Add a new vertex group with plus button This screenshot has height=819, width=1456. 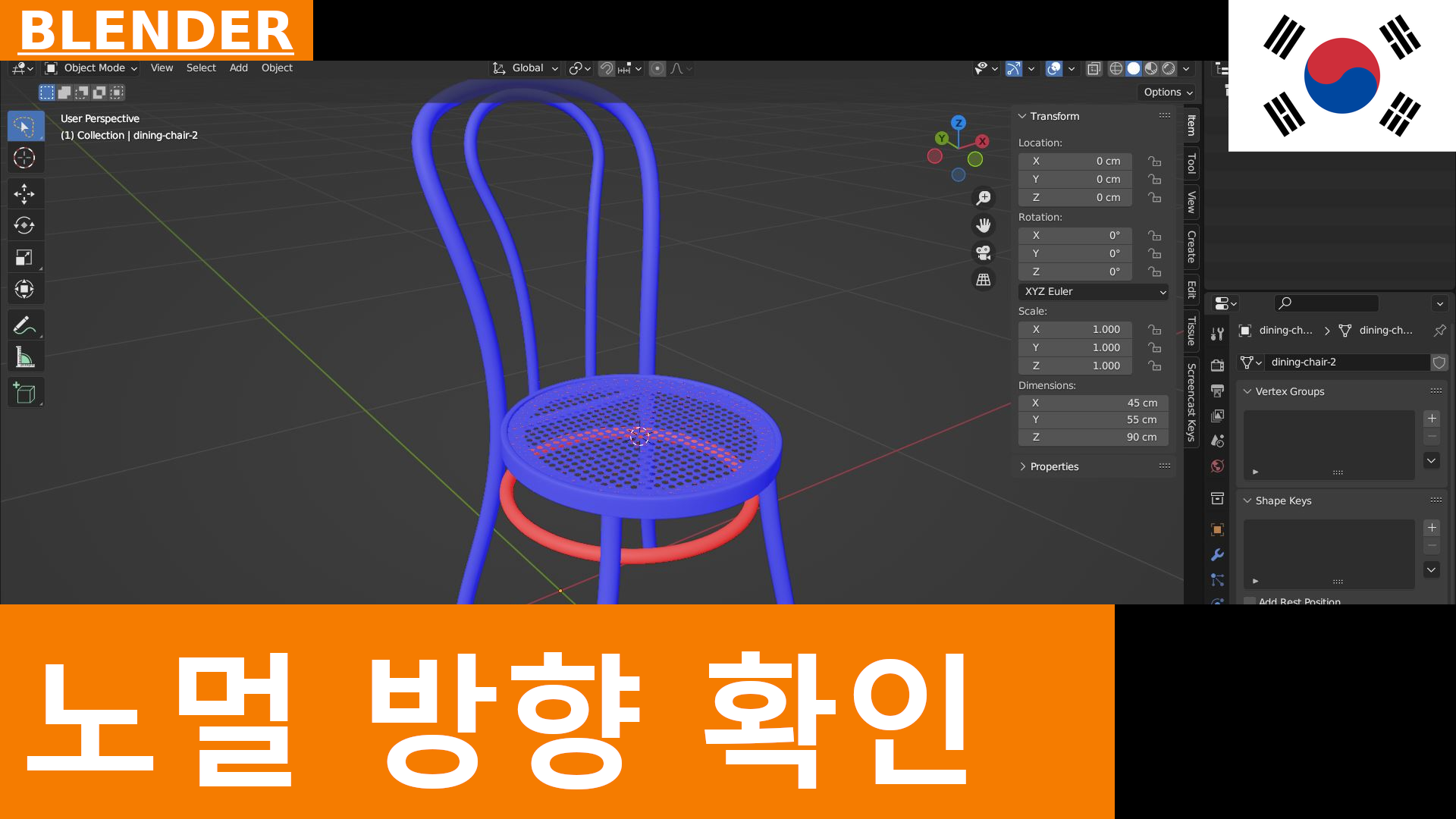tap(1432, 419)
